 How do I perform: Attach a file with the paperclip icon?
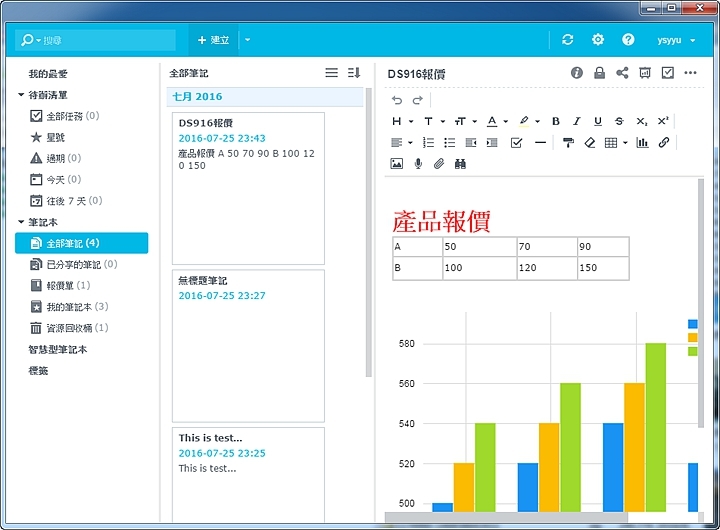click(x=438, y=164)
